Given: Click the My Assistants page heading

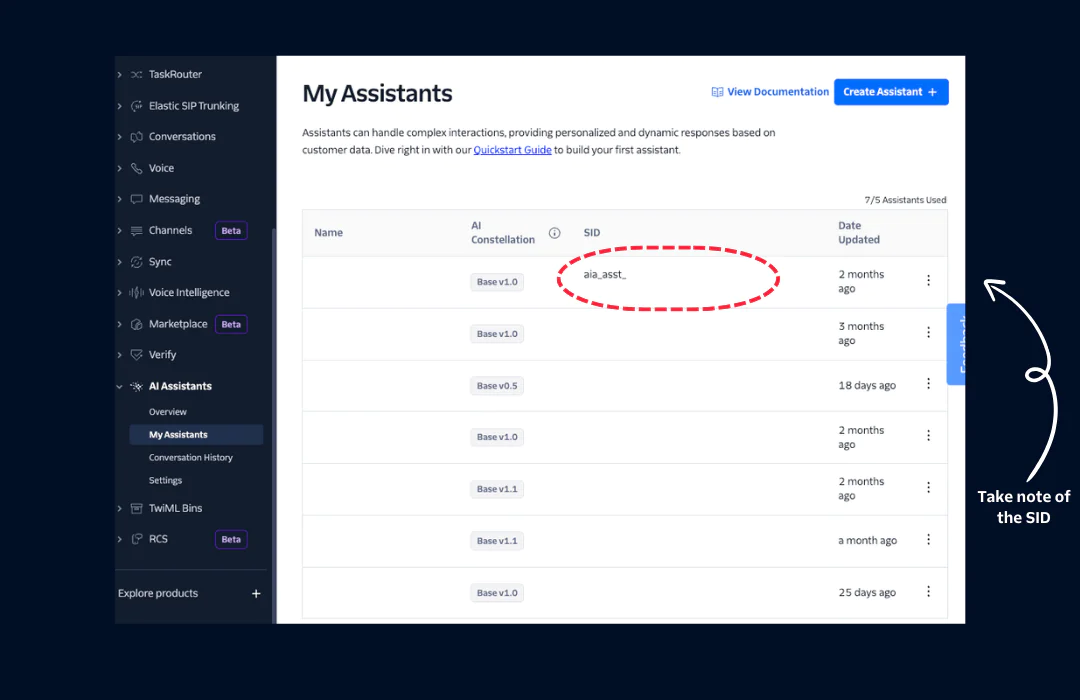Looking at the screenshot, I should pos(377,93).
